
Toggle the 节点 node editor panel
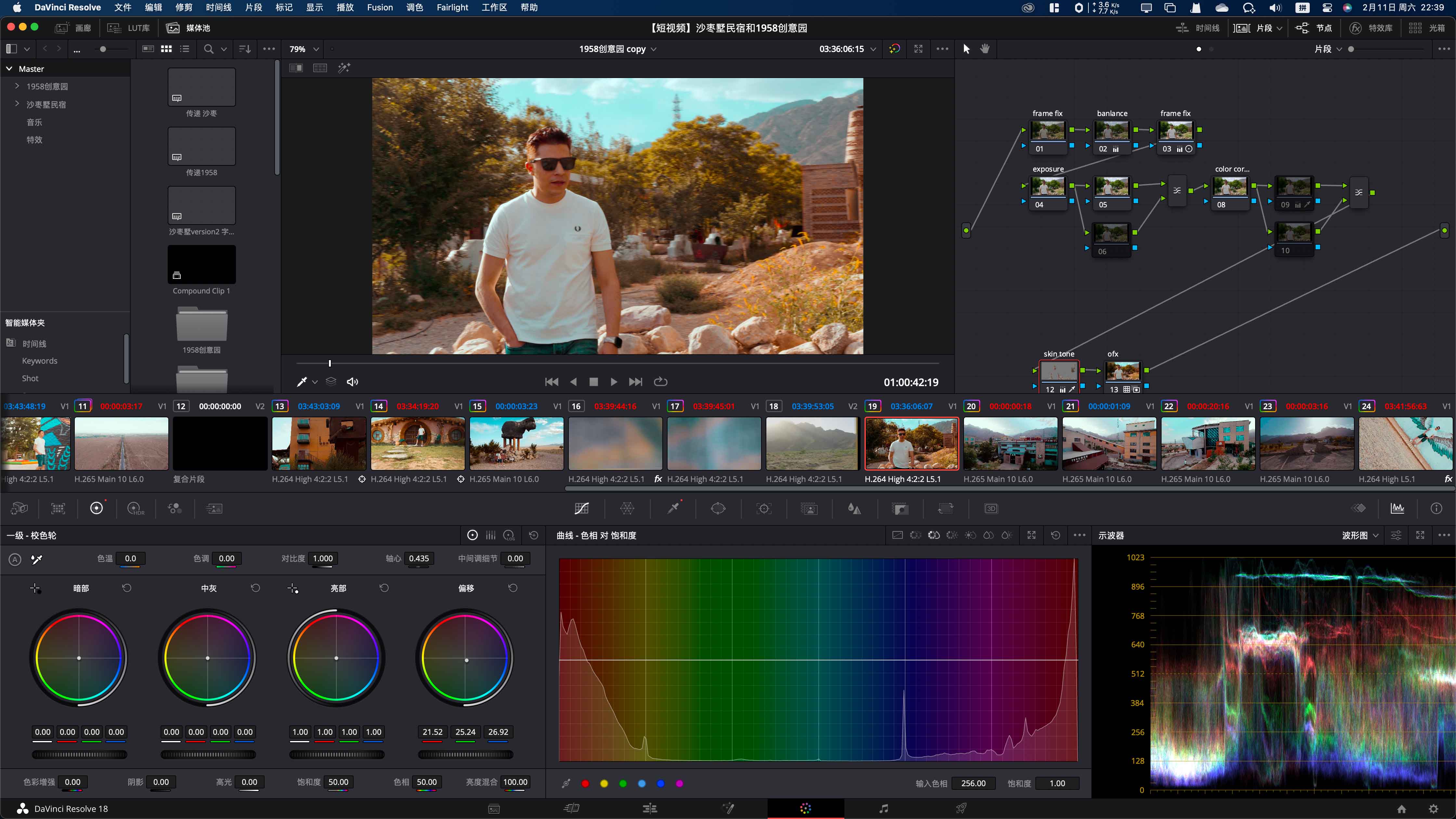tap(1314, 28)
